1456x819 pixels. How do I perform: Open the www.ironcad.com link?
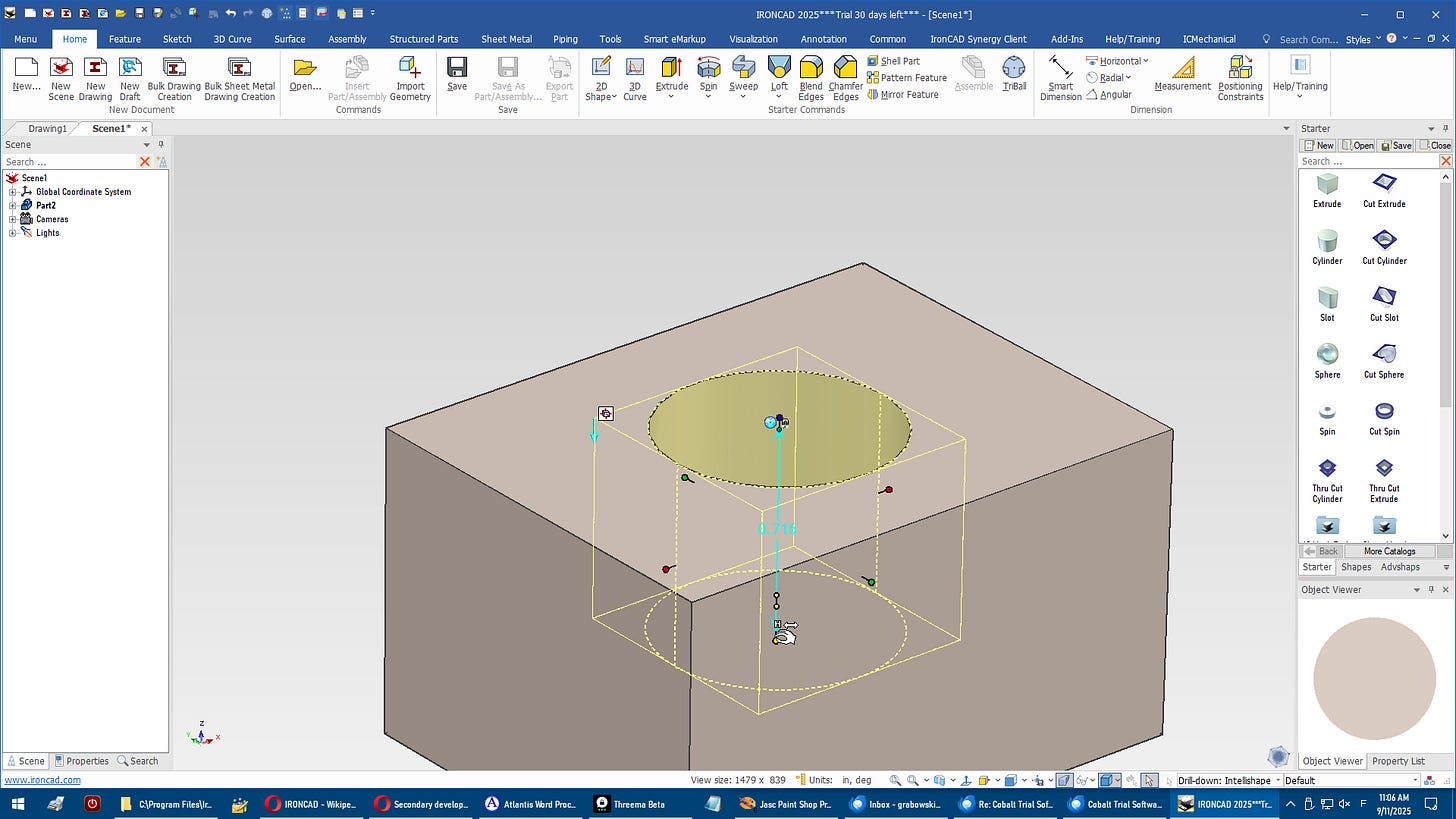(43, 780)
